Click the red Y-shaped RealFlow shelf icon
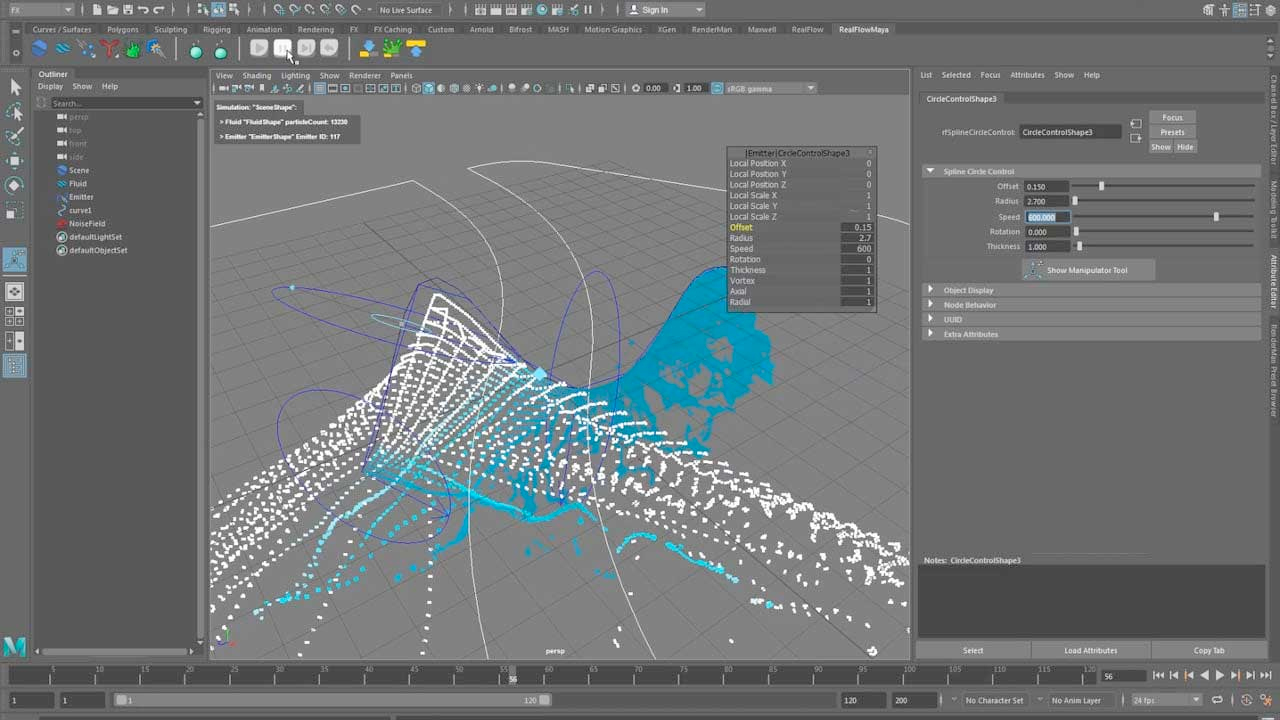 [110, 48]
